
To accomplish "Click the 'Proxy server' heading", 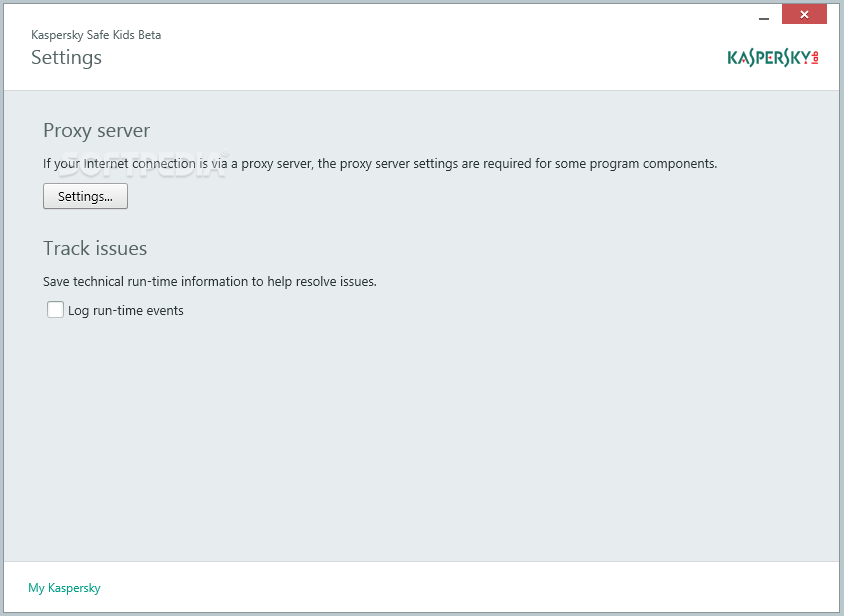I will click(x=96, y=131).
